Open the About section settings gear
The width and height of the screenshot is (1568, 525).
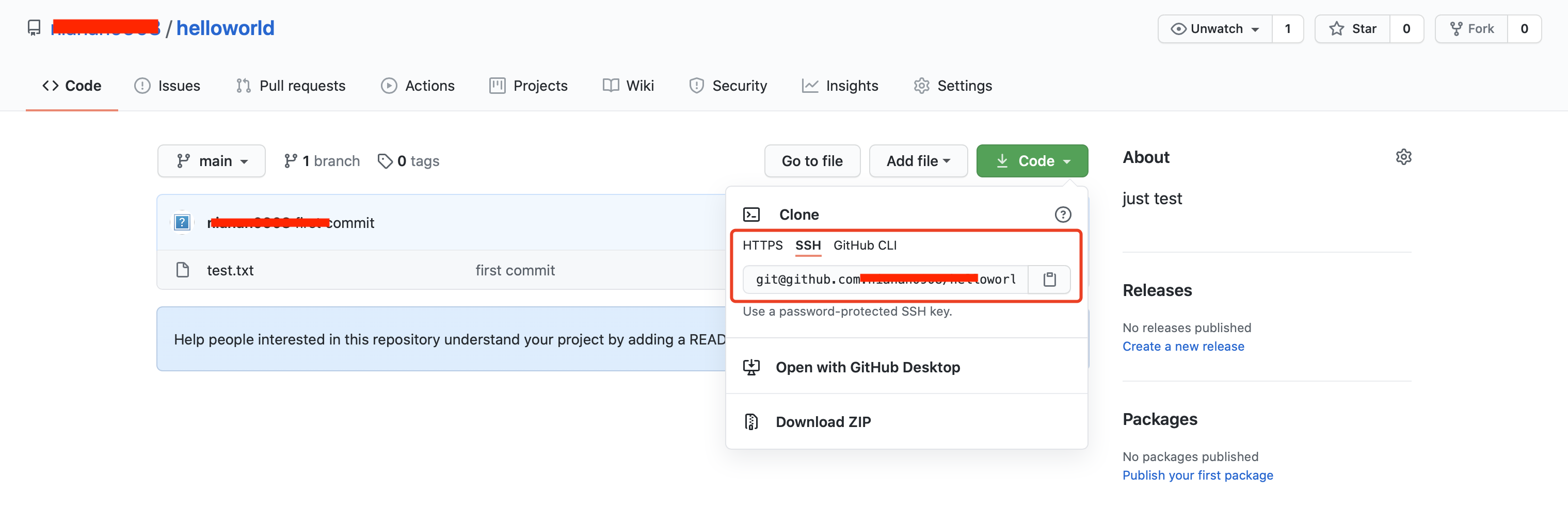tap(1403, 157)
